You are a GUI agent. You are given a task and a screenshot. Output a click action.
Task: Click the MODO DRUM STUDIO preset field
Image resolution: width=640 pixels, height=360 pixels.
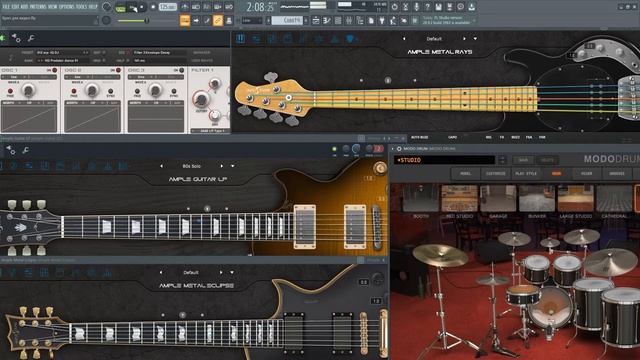(444, 160)
